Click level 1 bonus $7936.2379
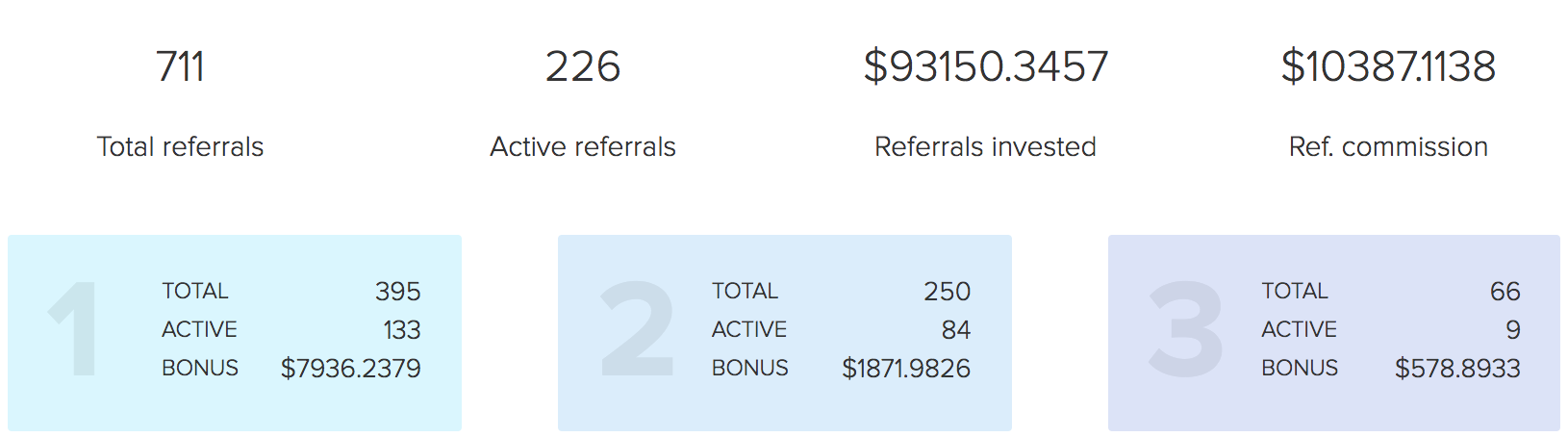Image resolution: width=1568 pixels, height=437 pixels. [351, 368]
